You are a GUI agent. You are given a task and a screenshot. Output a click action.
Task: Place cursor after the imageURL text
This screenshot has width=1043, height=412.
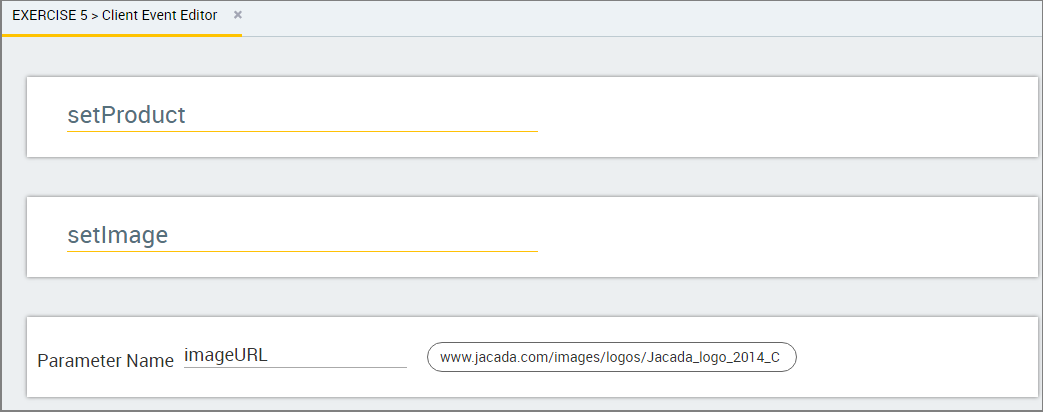tap(269, 355)
